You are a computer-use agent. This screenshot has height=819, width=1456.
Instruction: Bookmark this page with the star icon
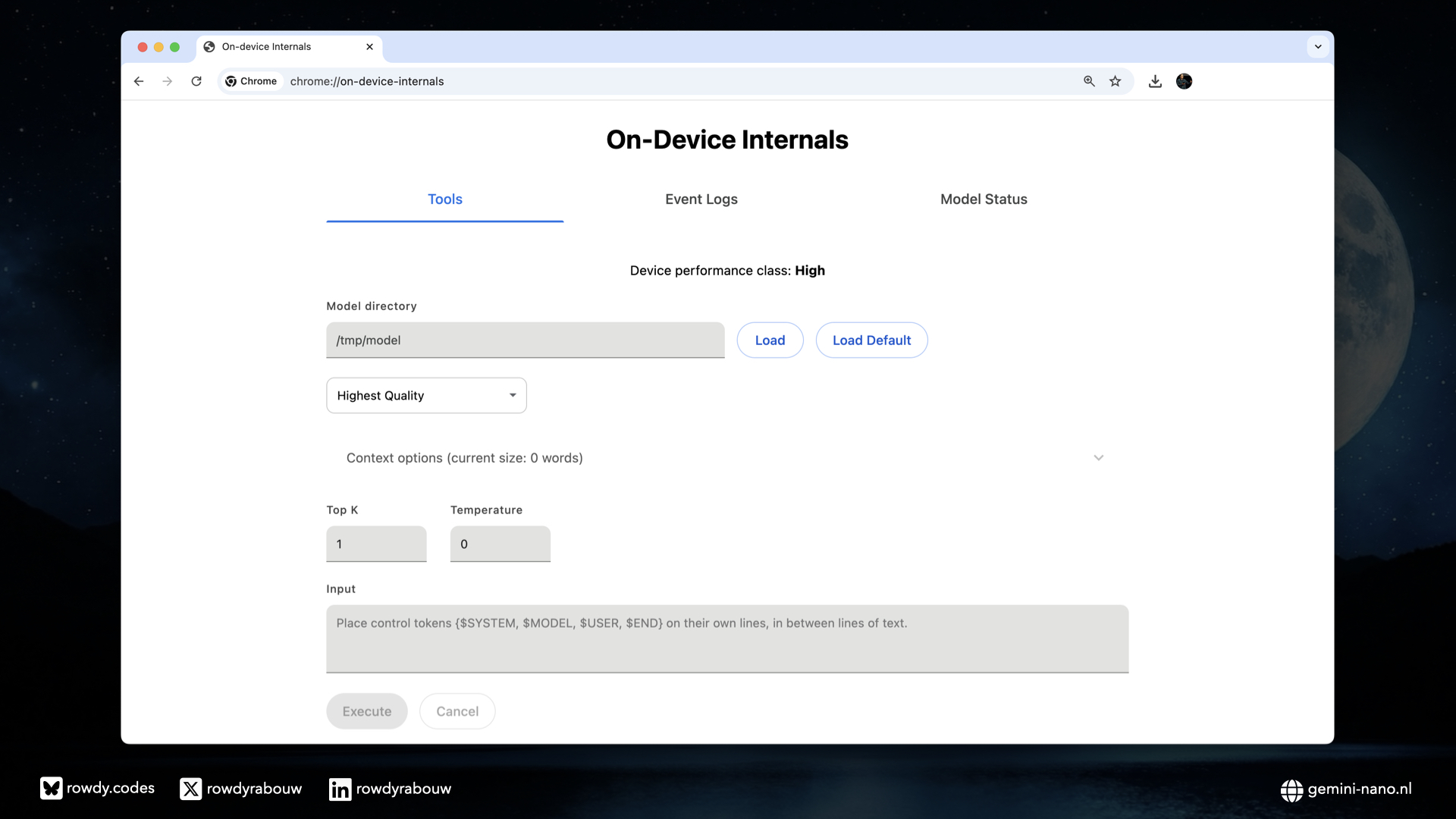tap(1115, 81)
